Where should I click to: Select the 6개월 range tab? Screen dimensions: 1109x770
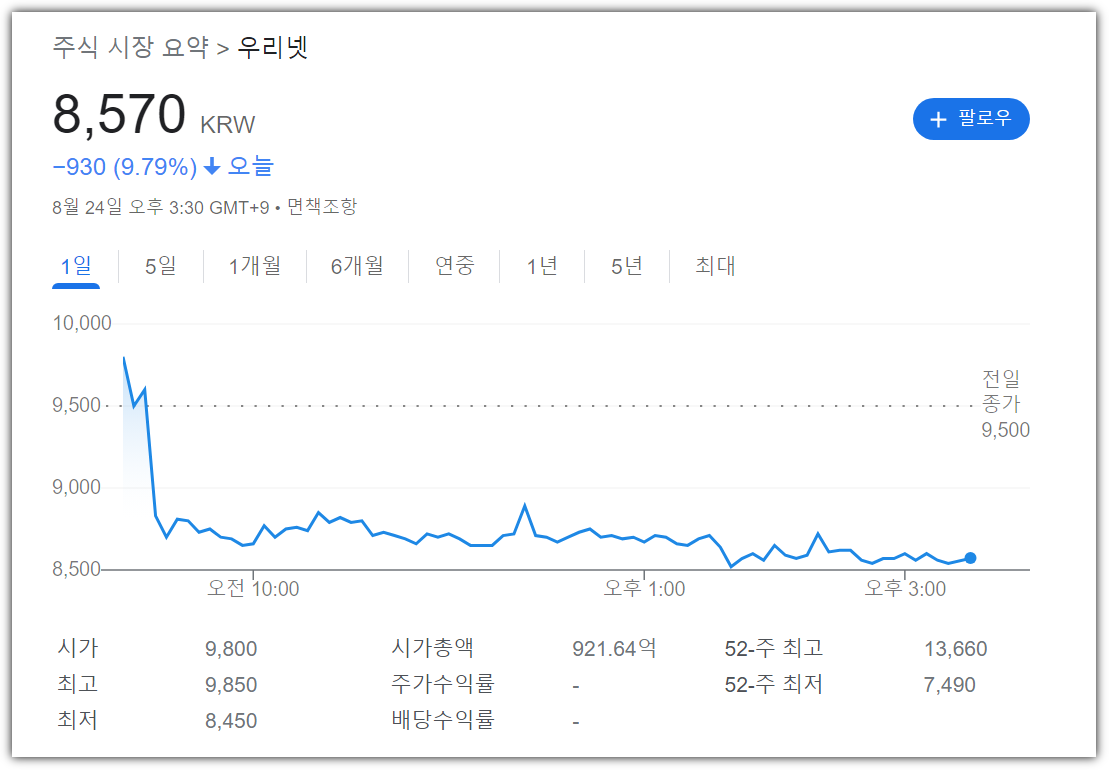tap(357, 267)
